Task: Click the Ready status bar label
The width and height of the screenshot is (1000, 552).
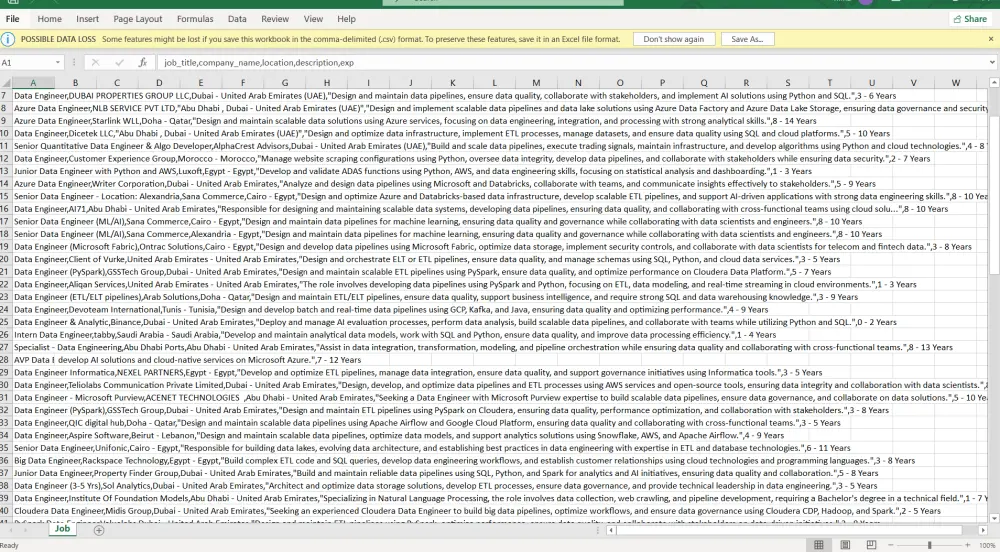Action: (10, 546)
